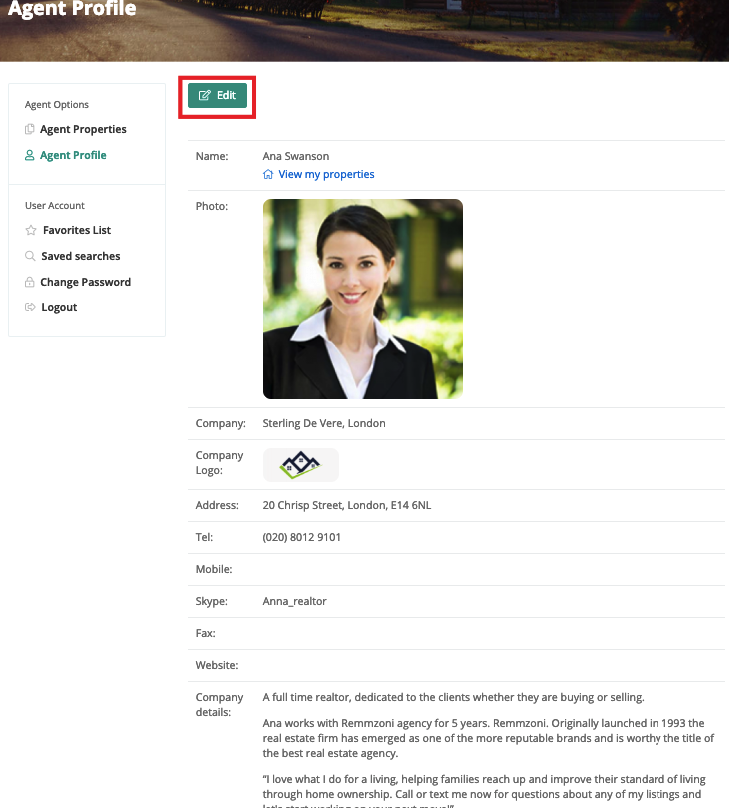
Task: Follow the View my properties link text
Action: 326,175
